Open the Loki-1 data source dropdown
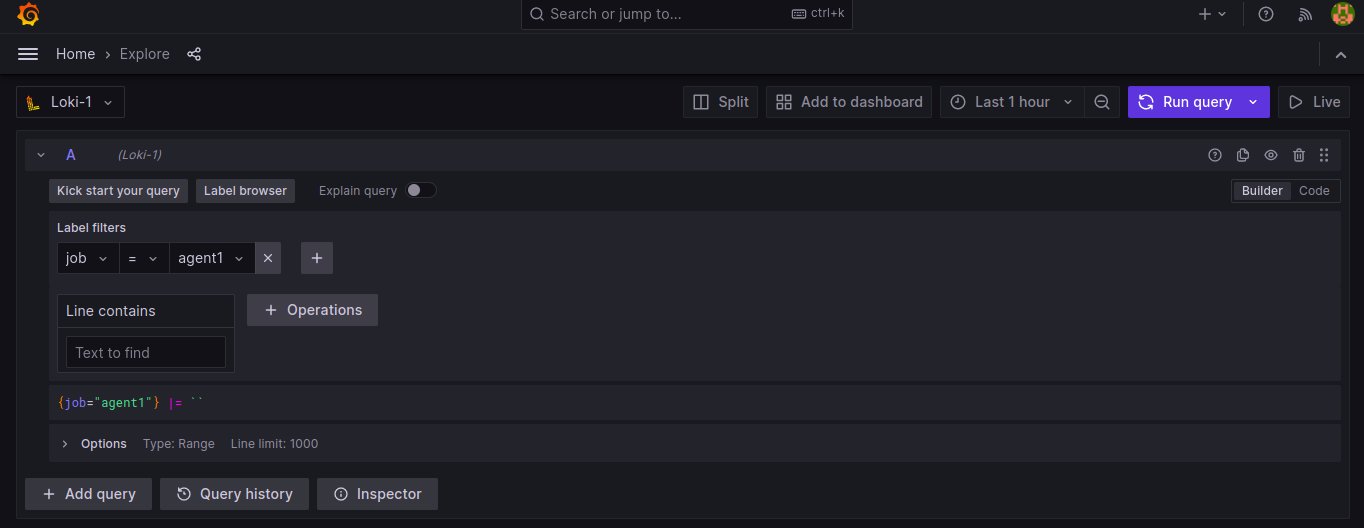This screenshot has height=528, width=1364. click(70, 102)
